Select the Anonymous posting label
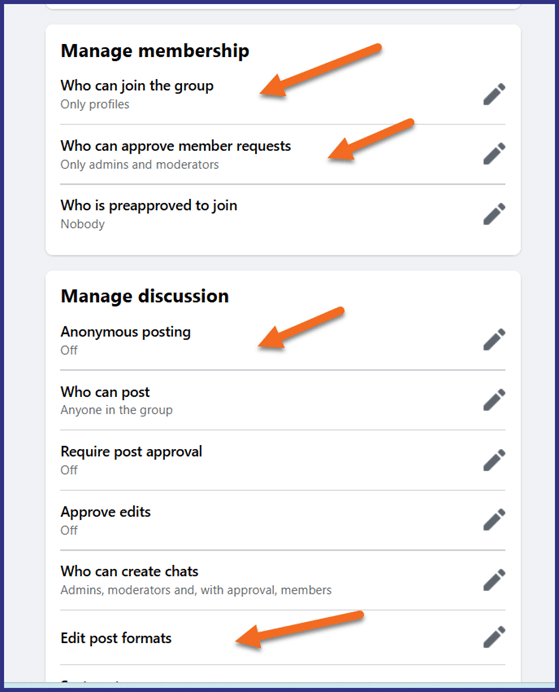 coord(125,332)
